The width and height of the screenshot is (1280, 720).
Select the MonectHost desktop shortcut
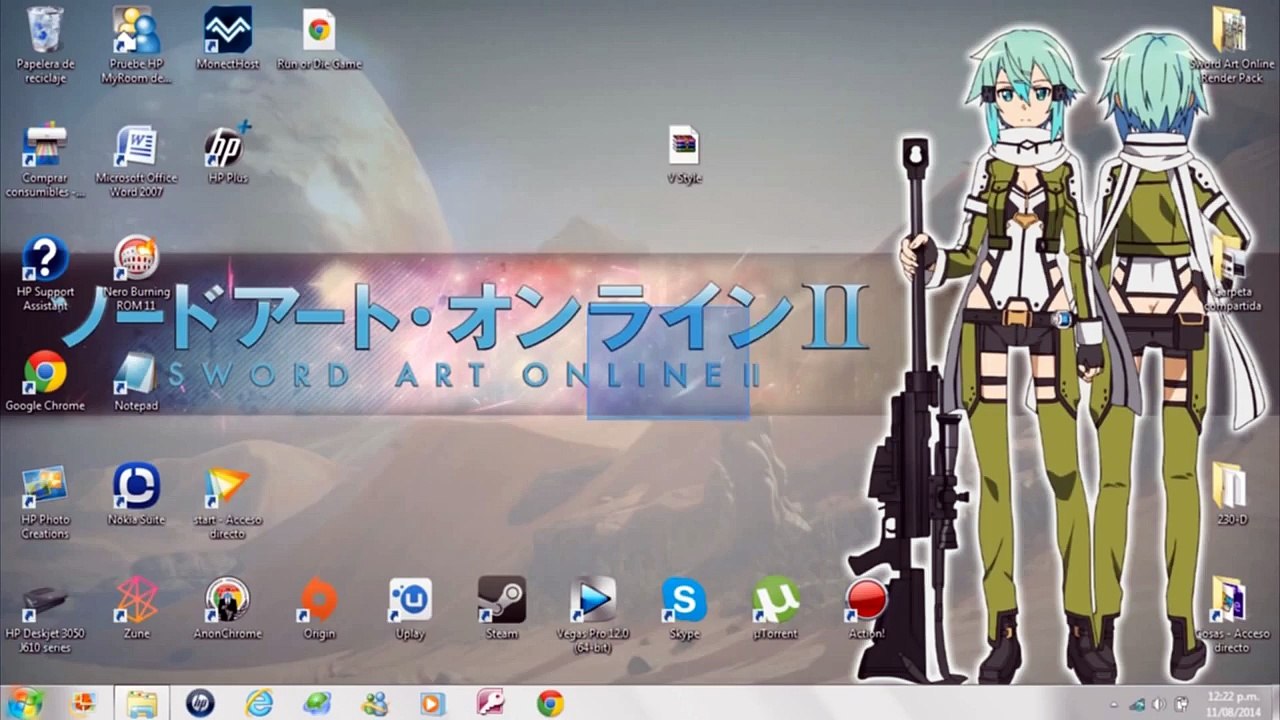point(228,39)
